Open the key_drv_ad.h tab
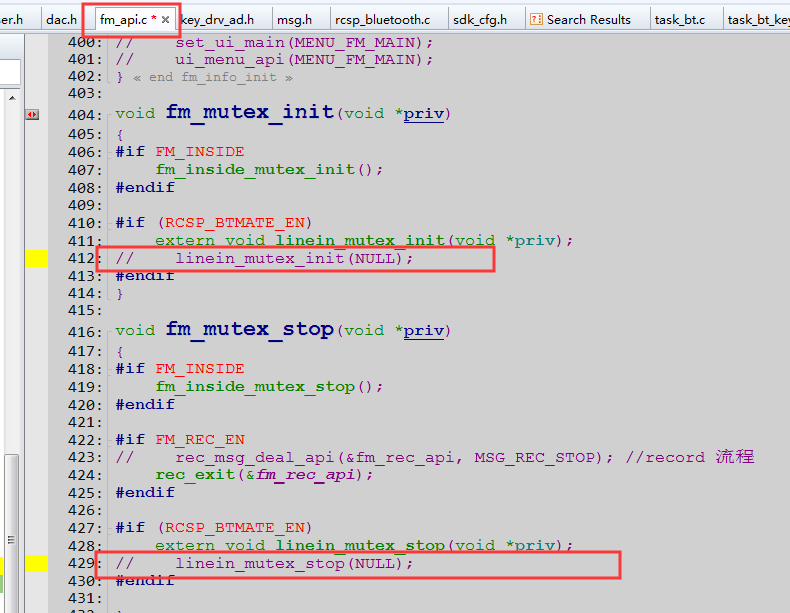 [x=217, y=20]
